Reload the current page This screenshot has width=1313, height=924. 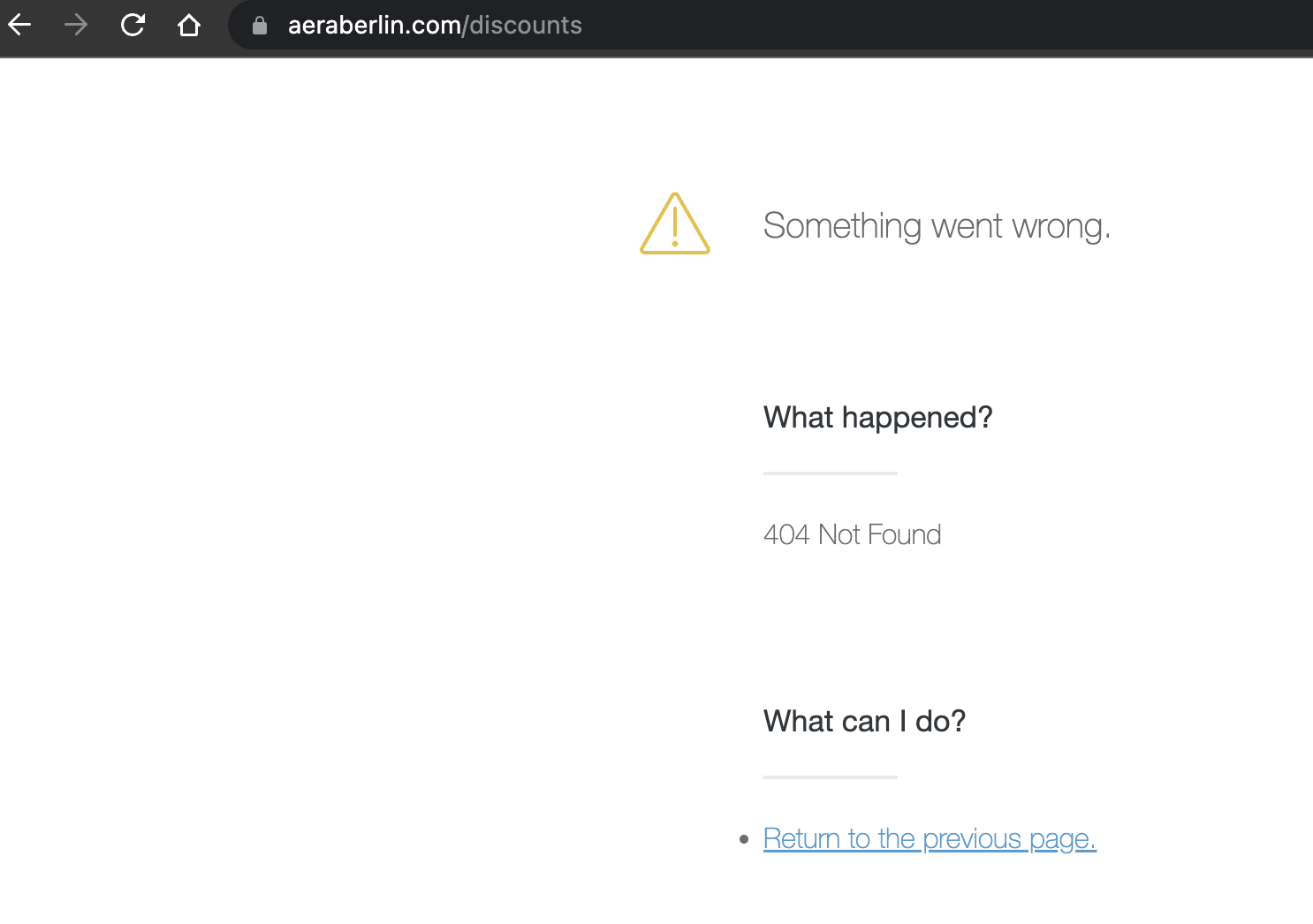pos(133,25)
